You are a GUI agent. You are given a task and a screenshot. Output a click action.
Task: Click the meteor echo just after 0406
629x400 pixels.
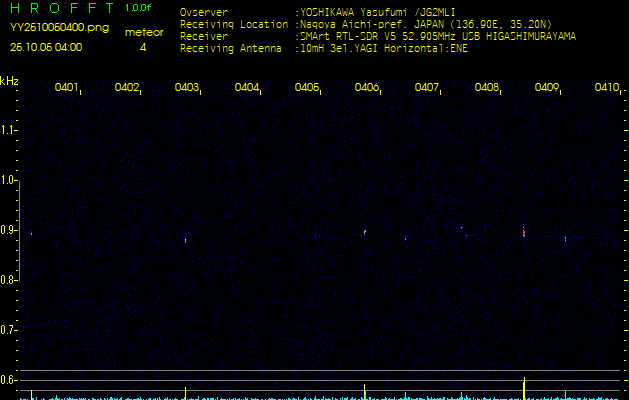pos(365,232)
